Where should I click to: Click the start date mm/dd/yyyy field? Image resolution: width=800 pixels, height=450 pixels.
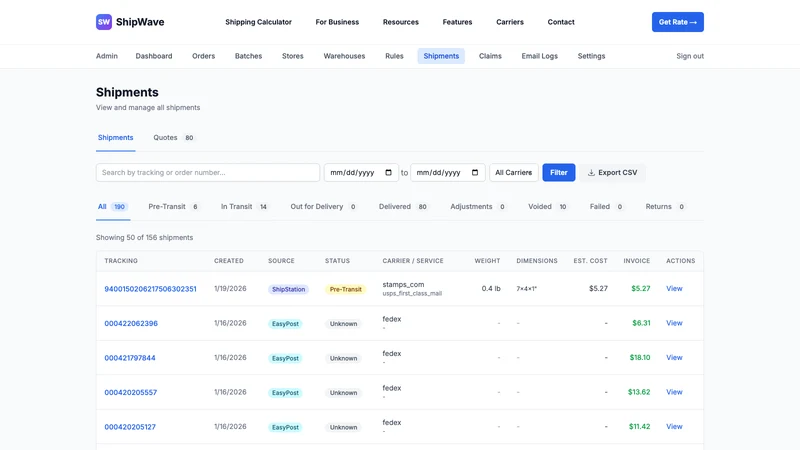coord(361,172)
